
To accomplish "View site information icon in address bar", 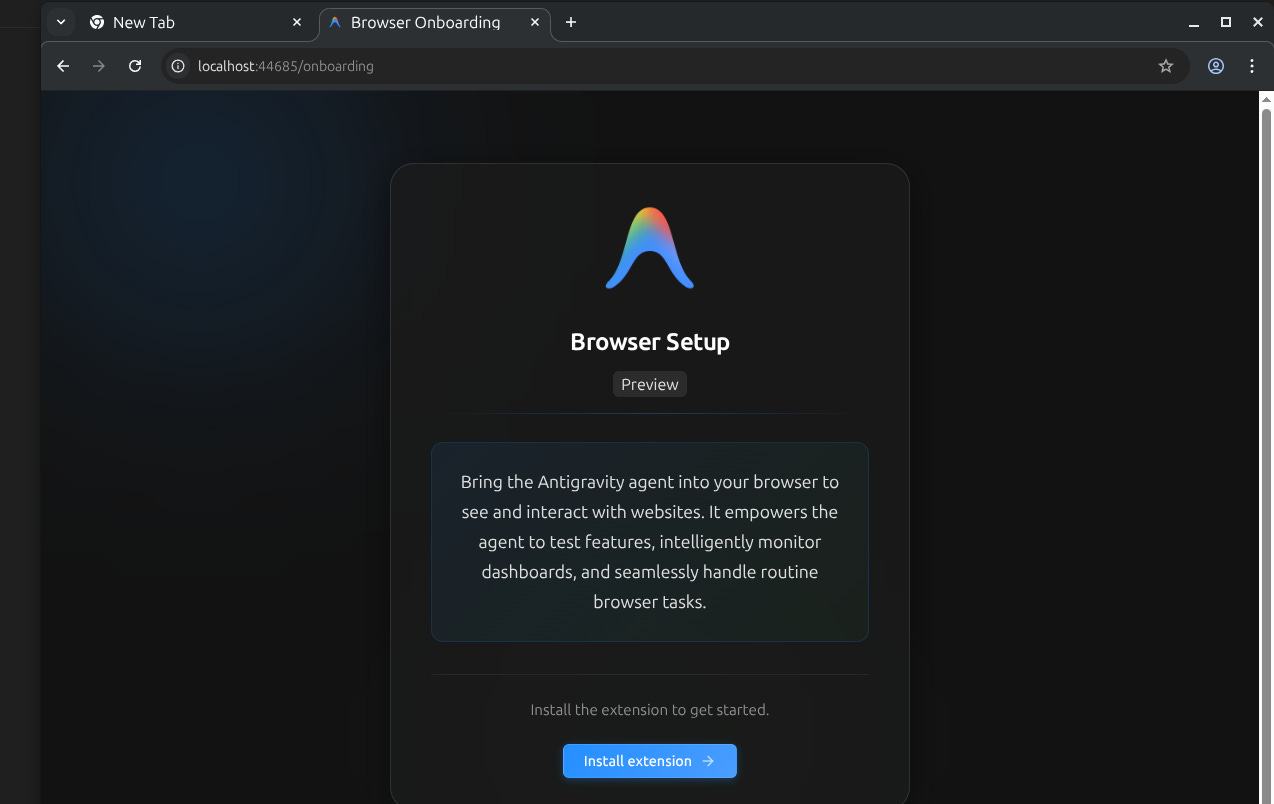I will tap(178, 66).
